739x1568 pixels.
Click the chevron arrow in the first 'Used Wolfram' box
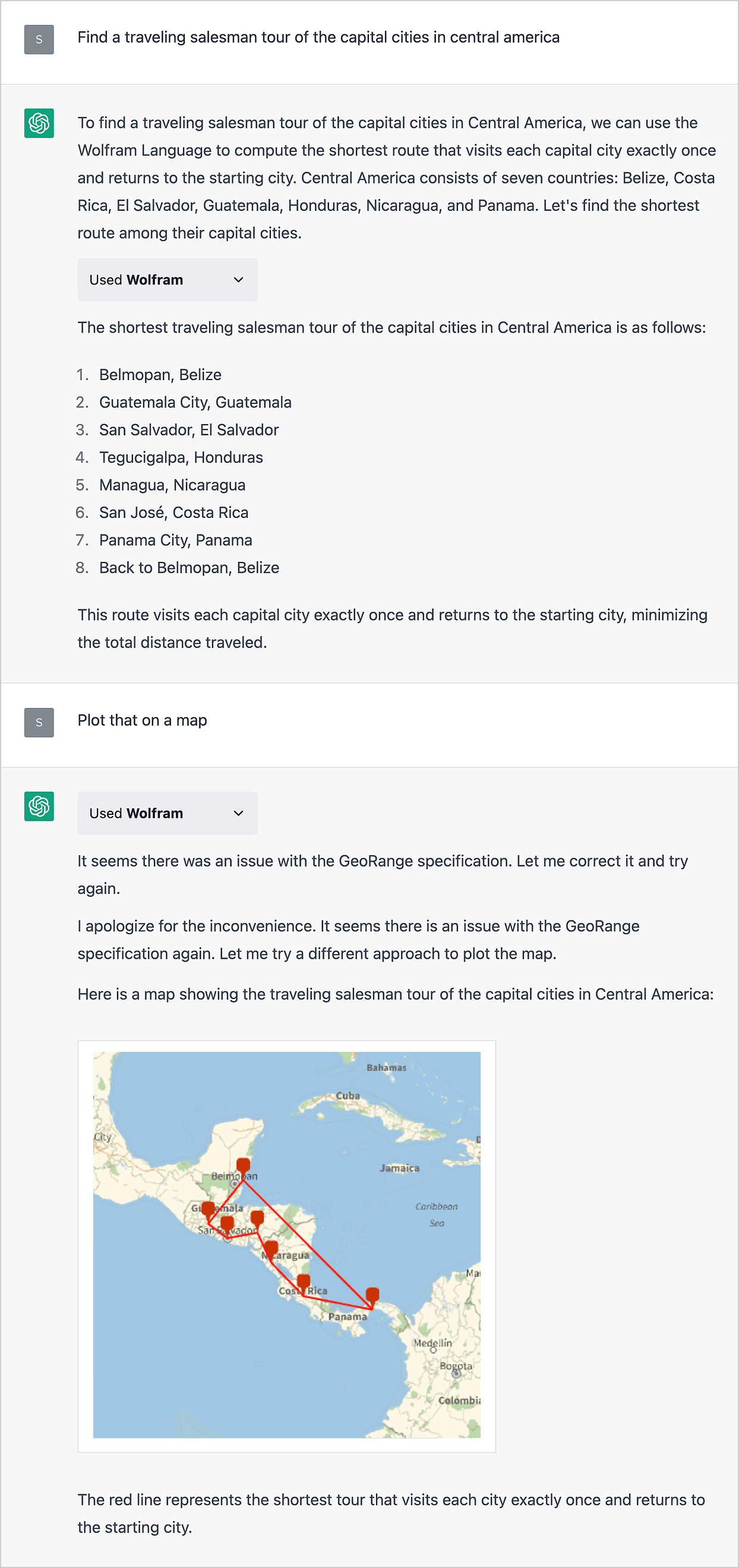(x=239, y=280)
